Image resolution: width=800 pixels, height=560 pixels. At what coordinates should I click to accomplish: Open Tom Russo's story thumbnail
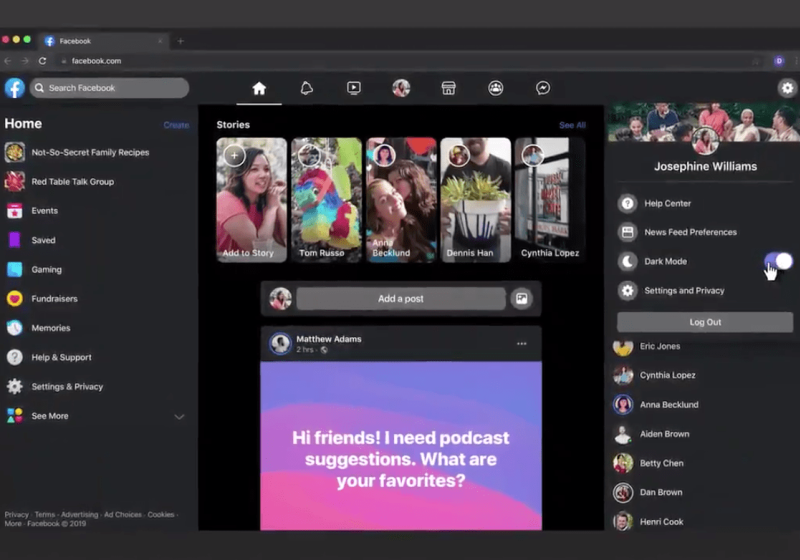click(x=326, y=200)
